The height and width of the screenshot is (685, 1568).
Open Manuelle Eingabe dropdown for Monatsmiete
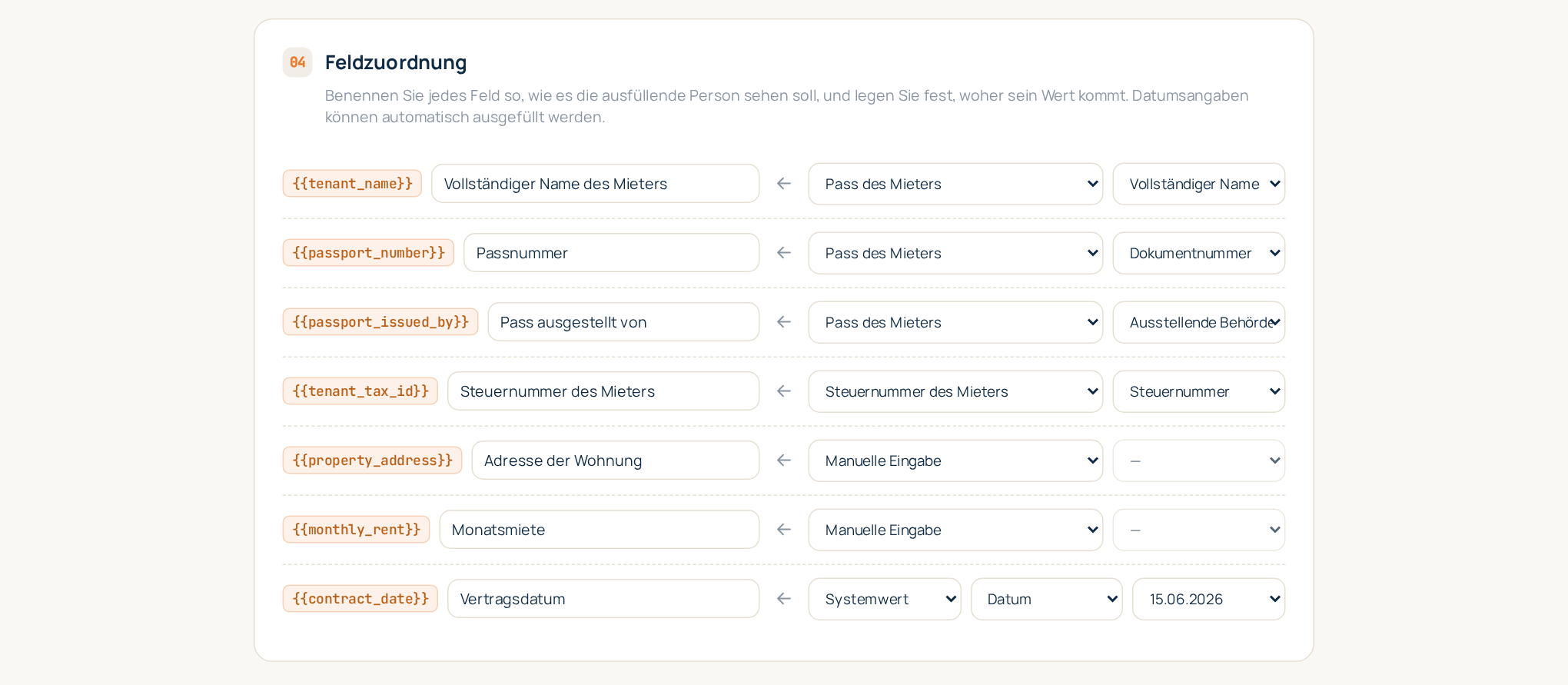pos(955,530)
